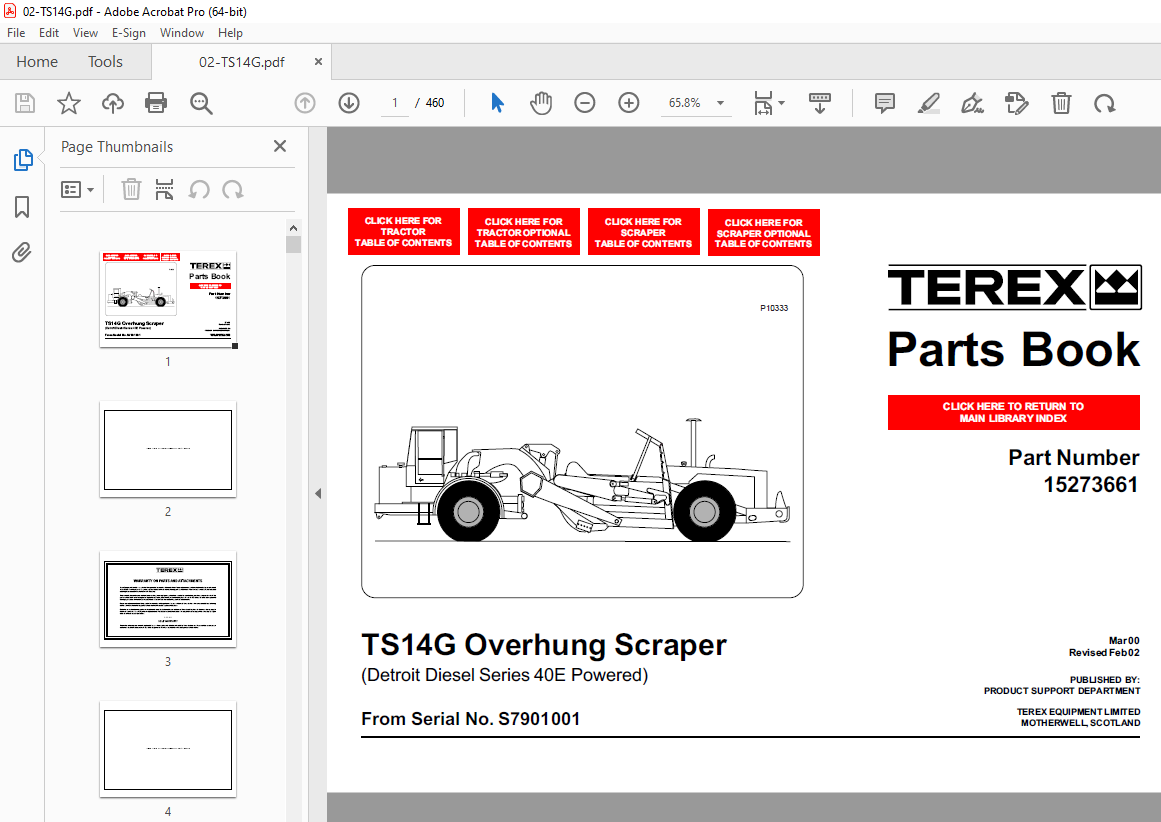Open the File menu
The height and width of the screenshot is (822, 1161).
point(16,33)
